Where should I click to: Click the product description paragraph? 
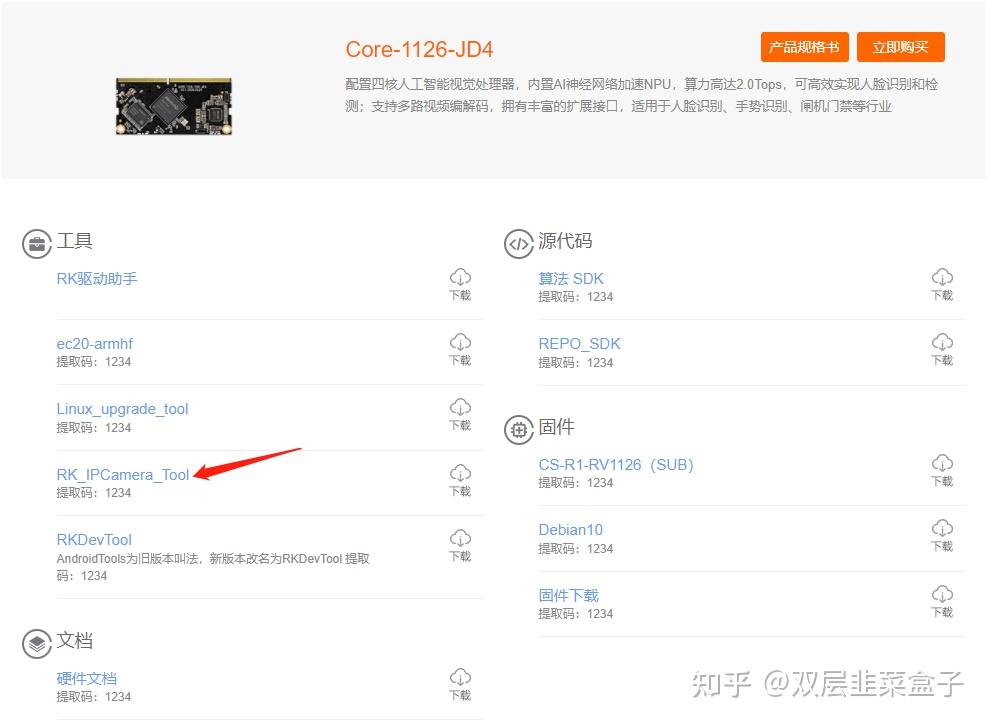pyautogui.click(x=641, y=95)
